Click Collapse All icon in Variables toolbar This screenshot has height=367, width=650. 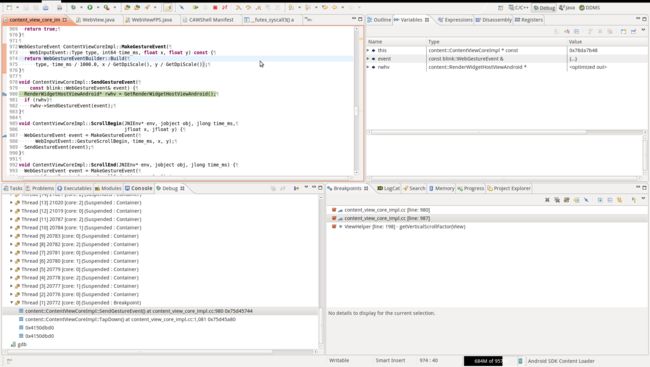pos(577,32)
